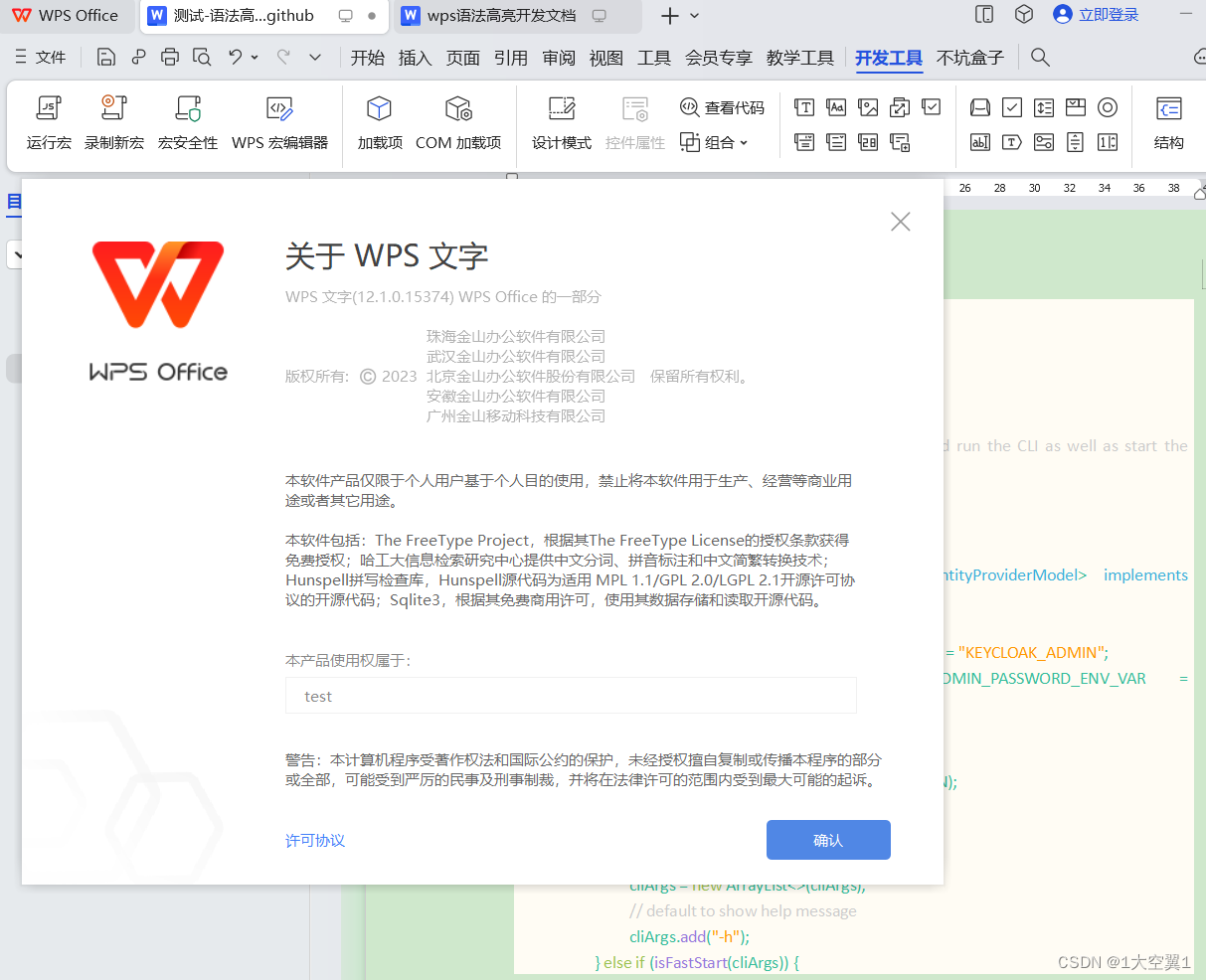1206x980 pixels.
Task: Open the 教学工具 tab
Action: click(x=800, y=58)
